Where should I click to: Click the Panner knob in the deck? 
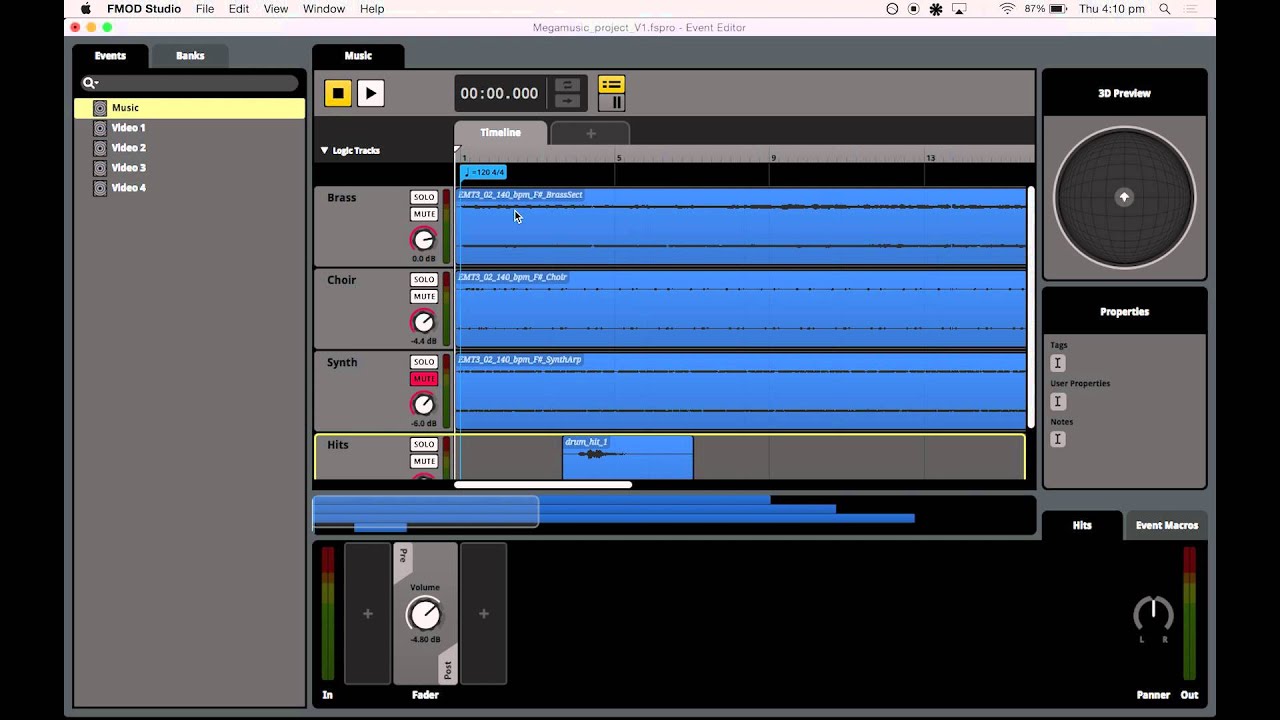[x=1153, y=614]
